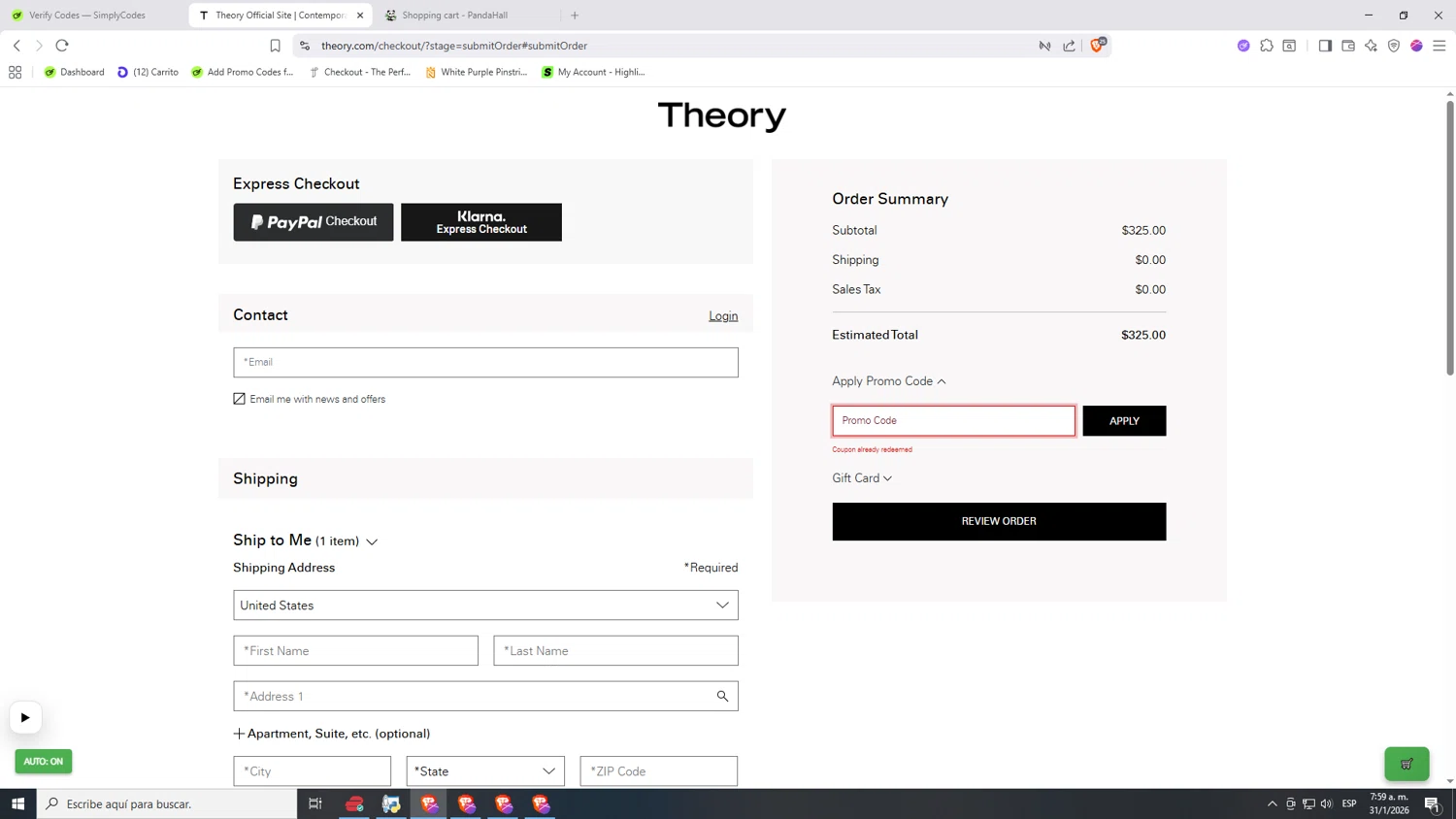
Task: Close the Theory Official Site tab
Action: [360, 16]
